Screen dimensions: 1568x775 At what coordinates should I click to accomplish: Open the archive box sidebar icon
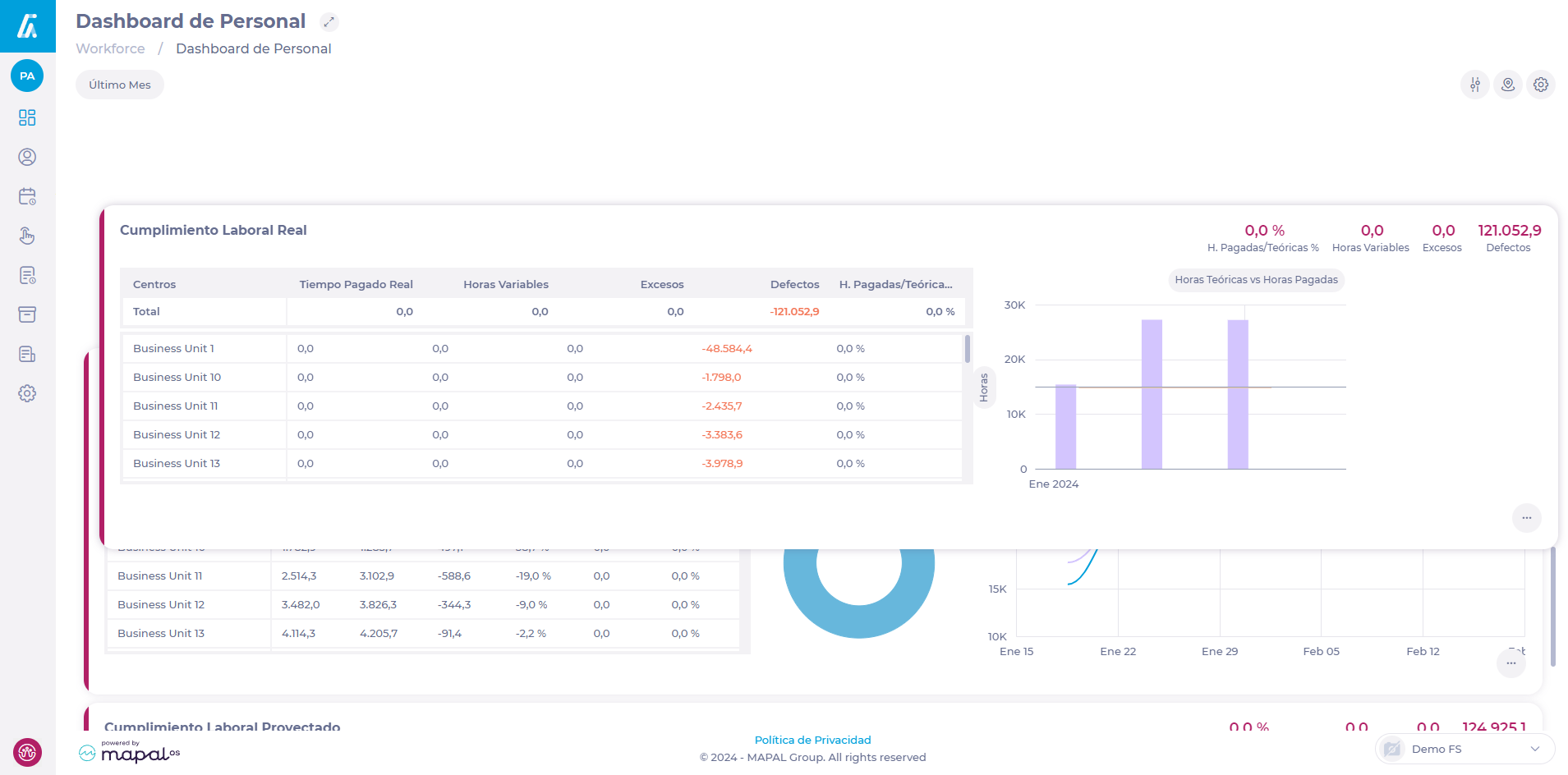[x=27, y=314]
